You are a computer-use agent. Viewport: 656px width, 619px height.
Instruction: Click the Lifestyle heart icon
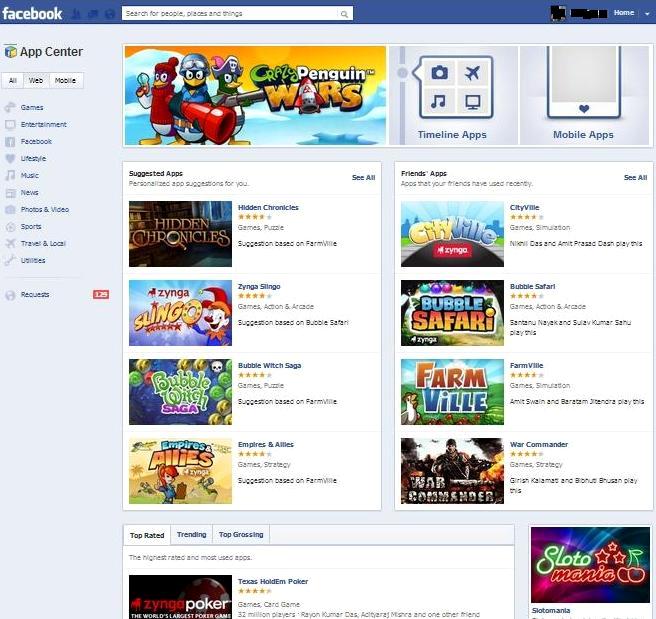point(10,159)
